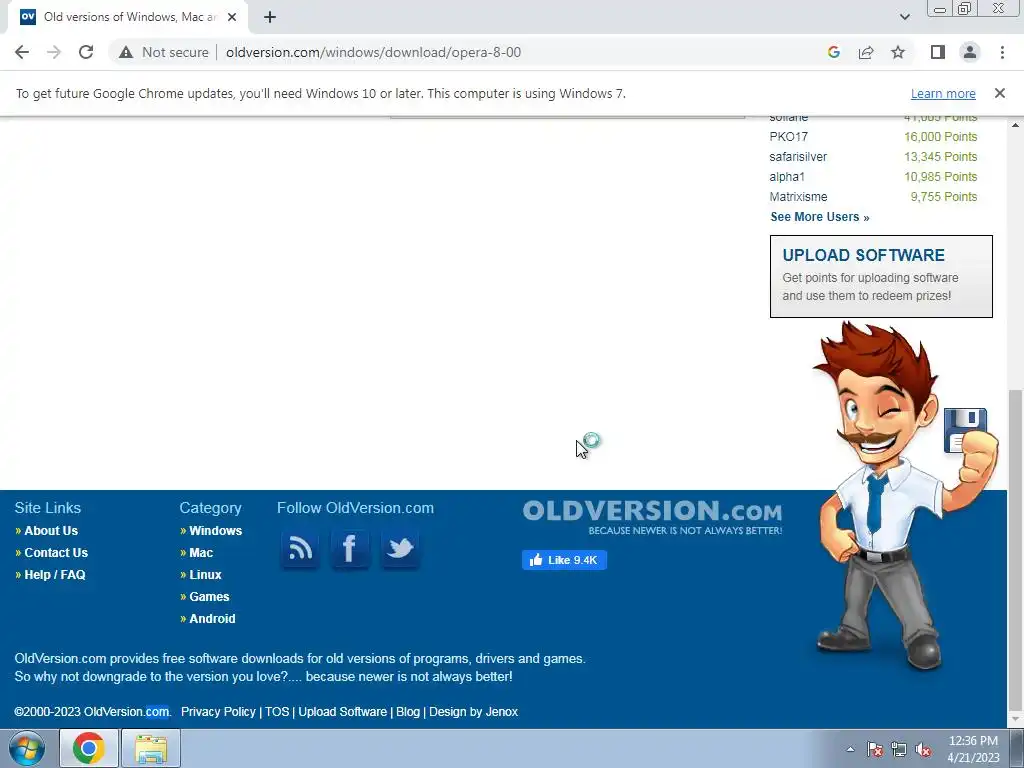Click 13,345 Points for safarisilver
The image size is (1024, 768).
pos(940,157)
